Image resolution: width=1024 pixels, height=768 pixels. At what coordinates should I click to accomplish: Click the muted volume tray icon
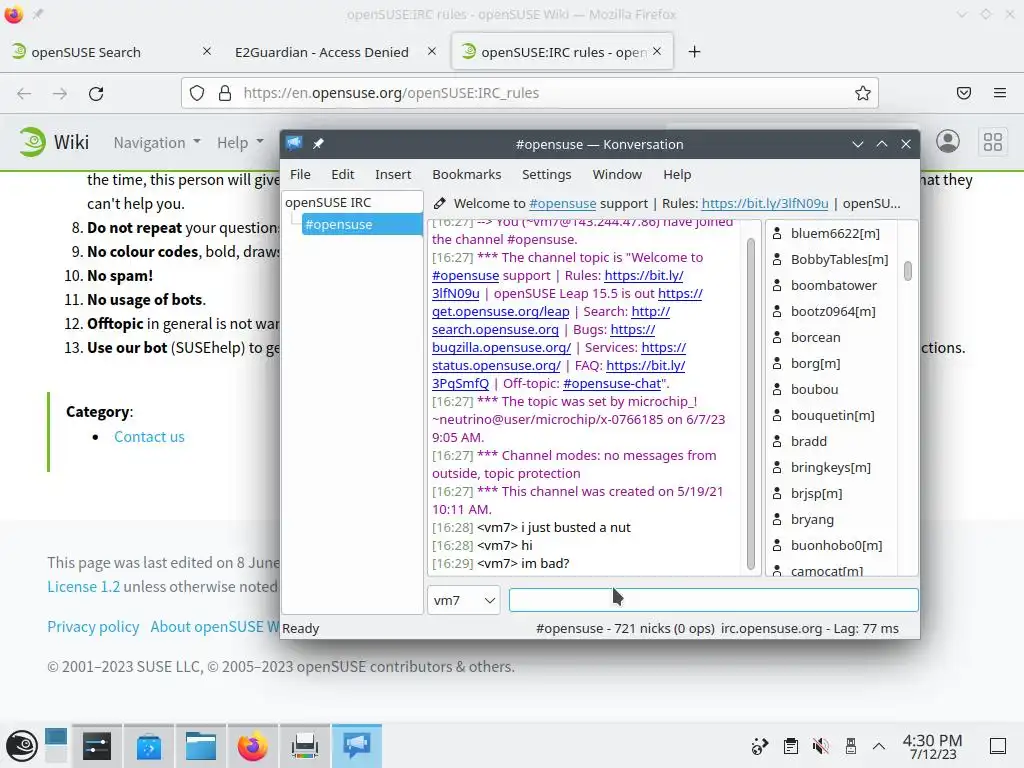click(821, 746)
